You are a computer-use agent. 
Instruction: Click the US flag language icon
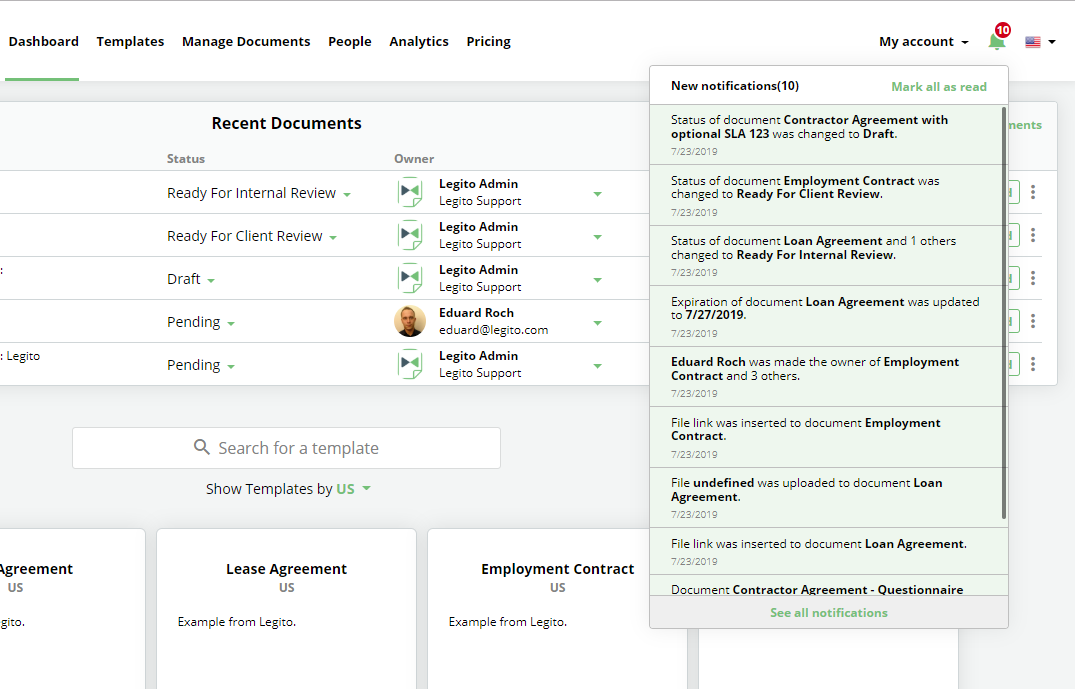click(x=1032, y=42)
